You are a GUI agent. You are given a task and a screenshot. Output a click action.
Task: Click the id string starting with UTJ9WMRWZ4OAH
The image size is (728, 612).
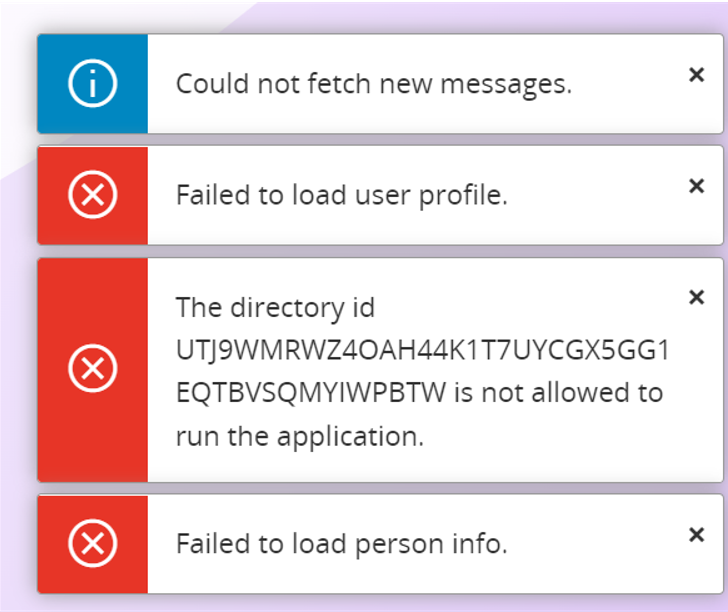click(422, 350)
